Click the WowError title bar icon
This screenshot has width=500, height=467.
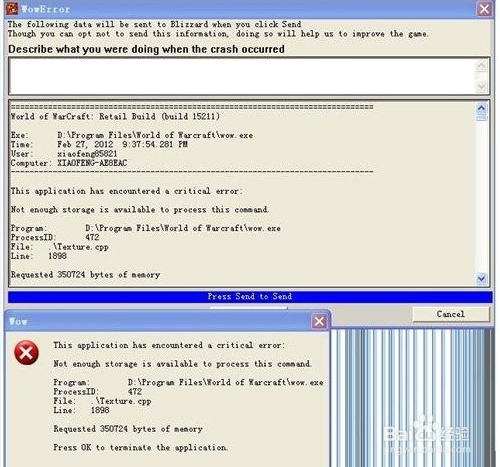point(12,9)
